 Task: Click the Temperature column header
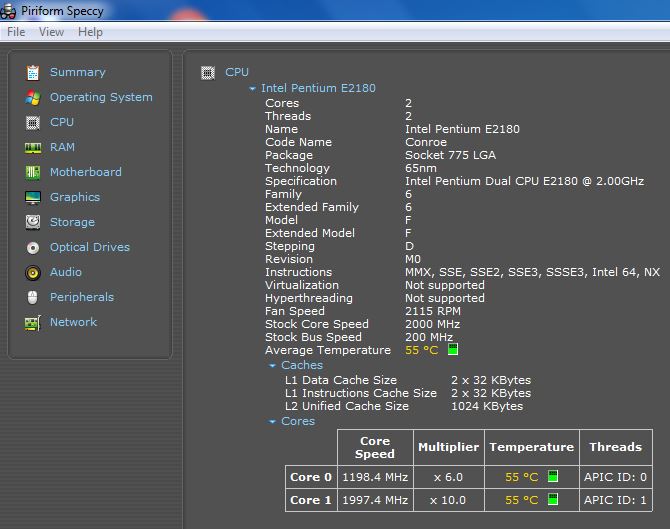pyautogui.click(x=532, y=447)
